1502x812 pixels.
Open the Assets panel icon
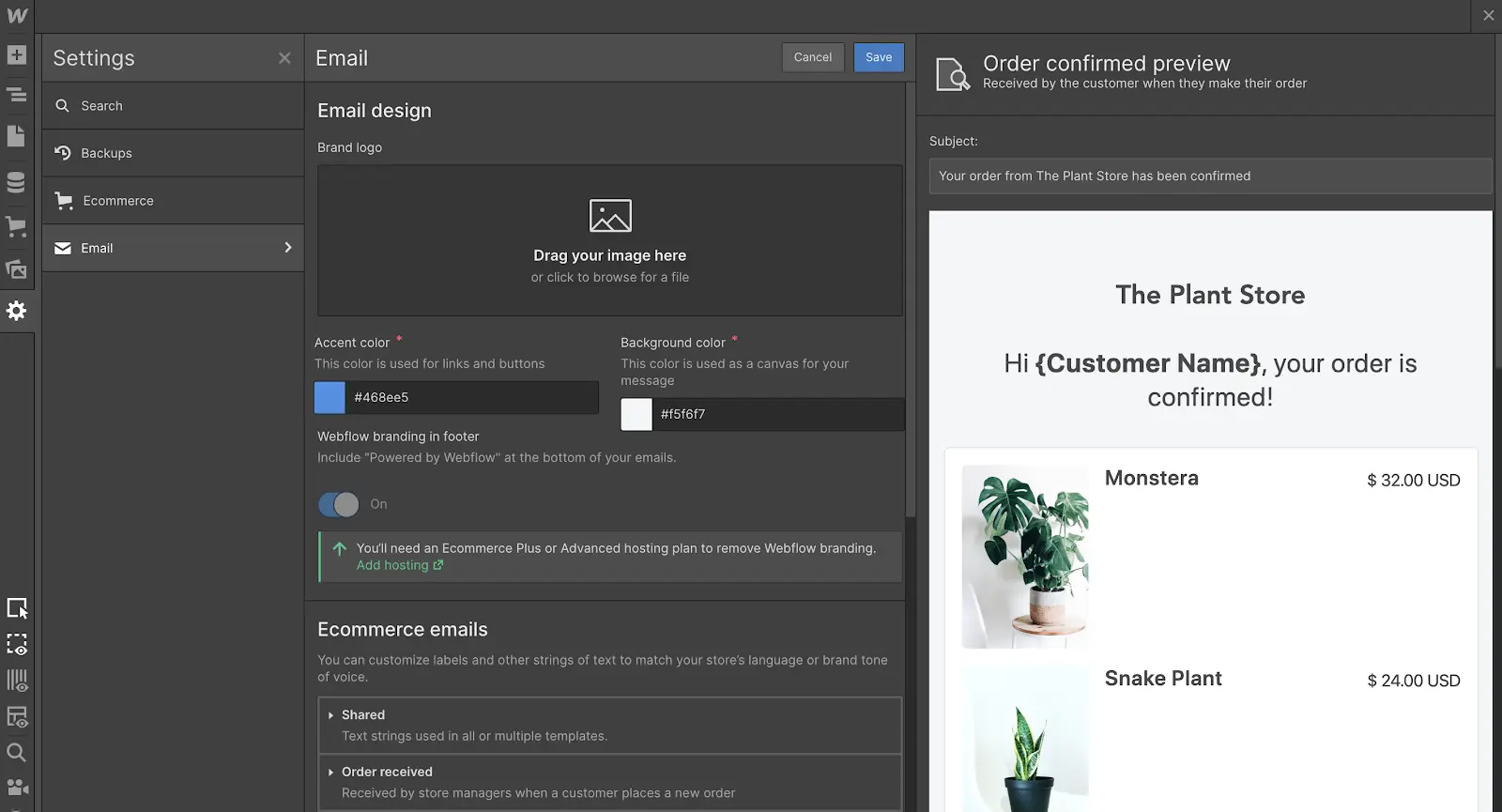16,269
